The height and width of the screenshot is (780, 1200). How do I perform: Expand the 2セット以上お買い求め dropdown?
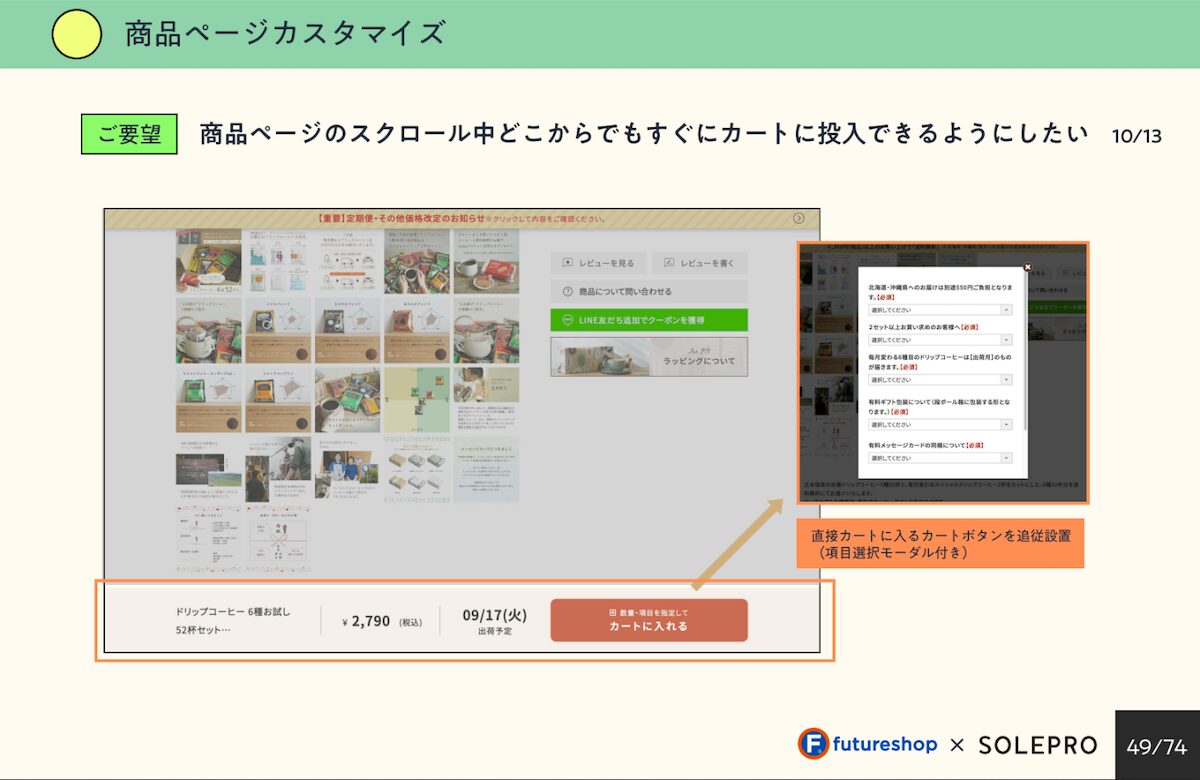pyautogui.click(x=940, y=340)
